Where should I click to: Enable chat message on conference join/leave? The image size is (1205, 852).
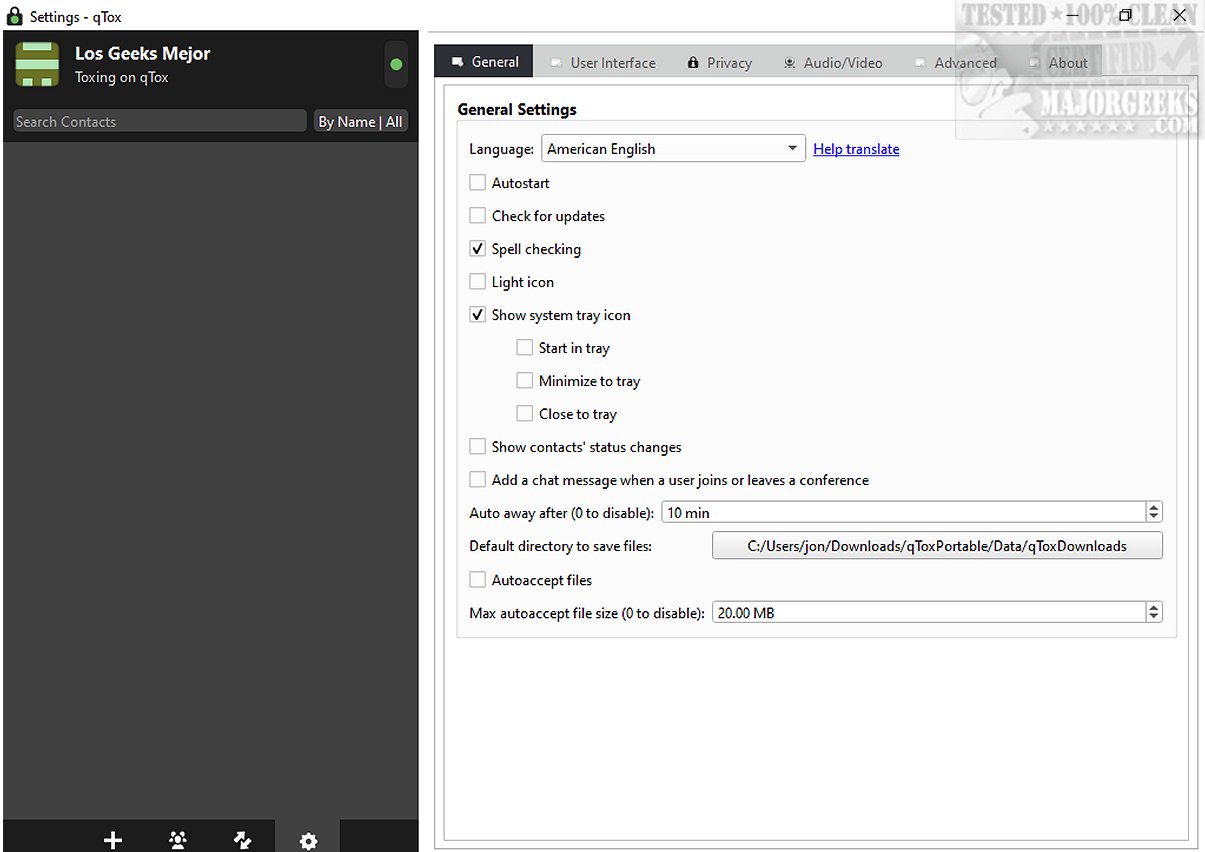(x=478, y=480)
